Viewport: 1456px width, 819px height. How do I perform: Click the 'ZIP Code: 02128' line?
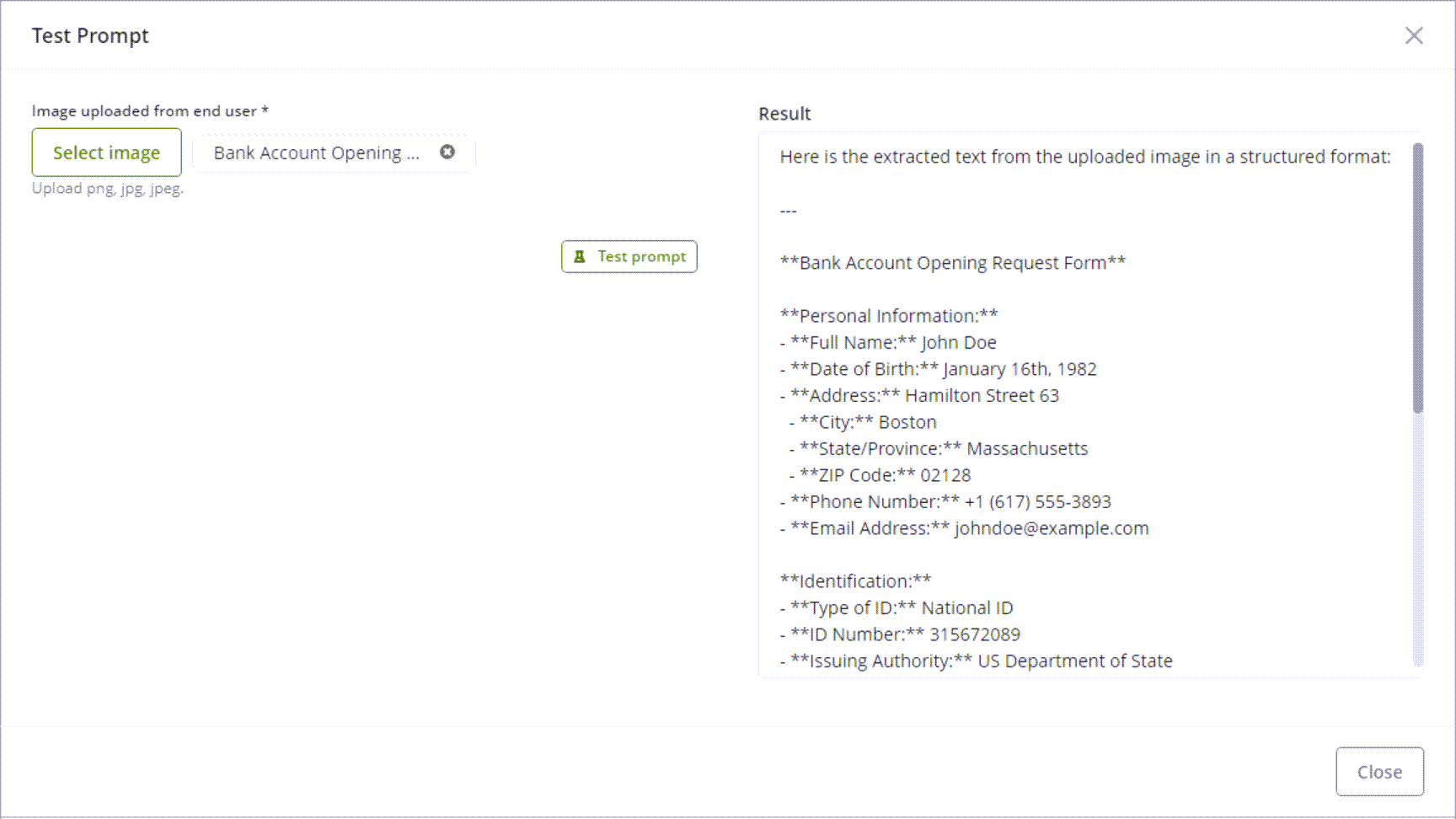880,475
